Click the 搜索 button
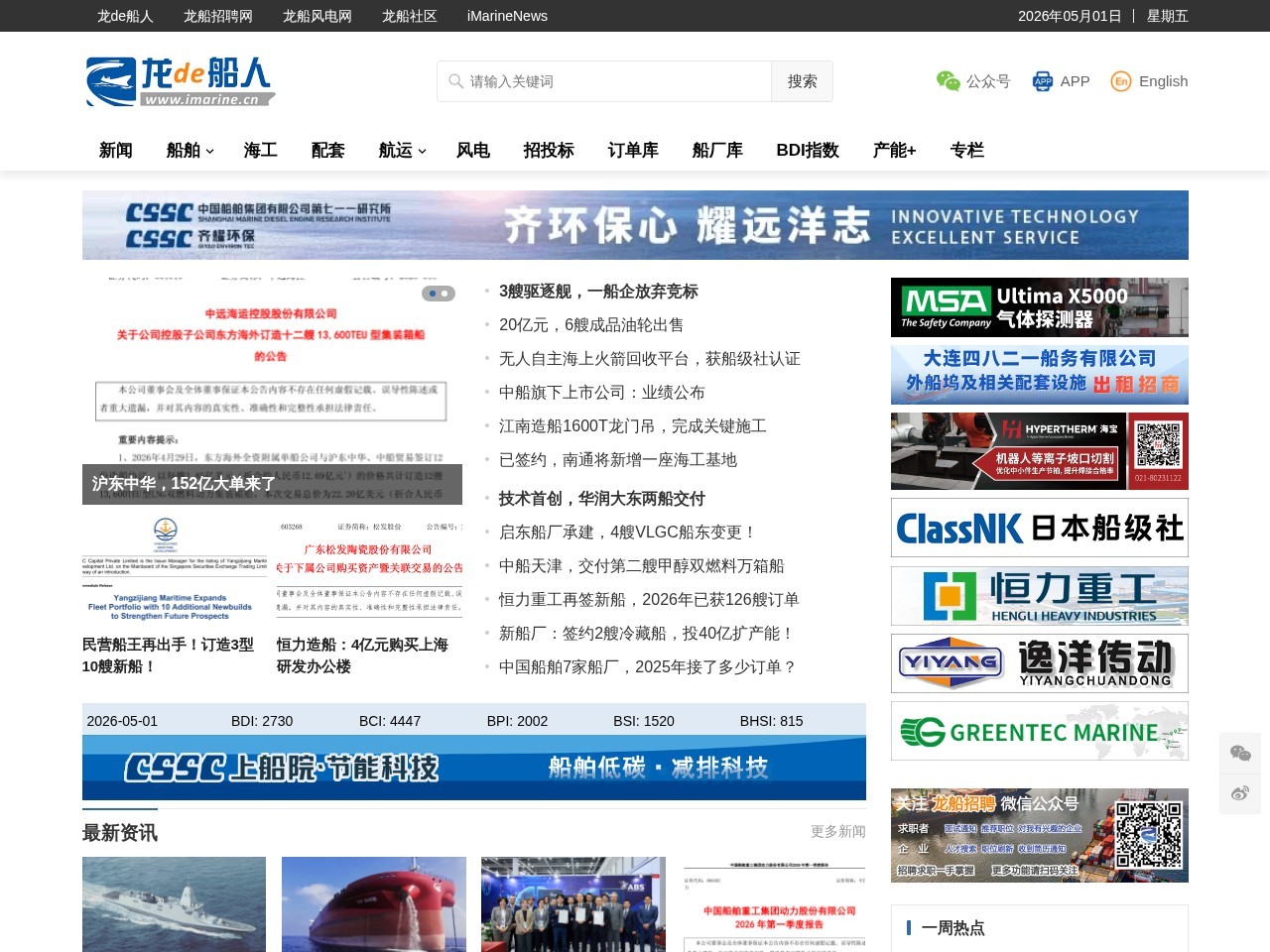This screenshot has width=1270, height=952. 802,81
